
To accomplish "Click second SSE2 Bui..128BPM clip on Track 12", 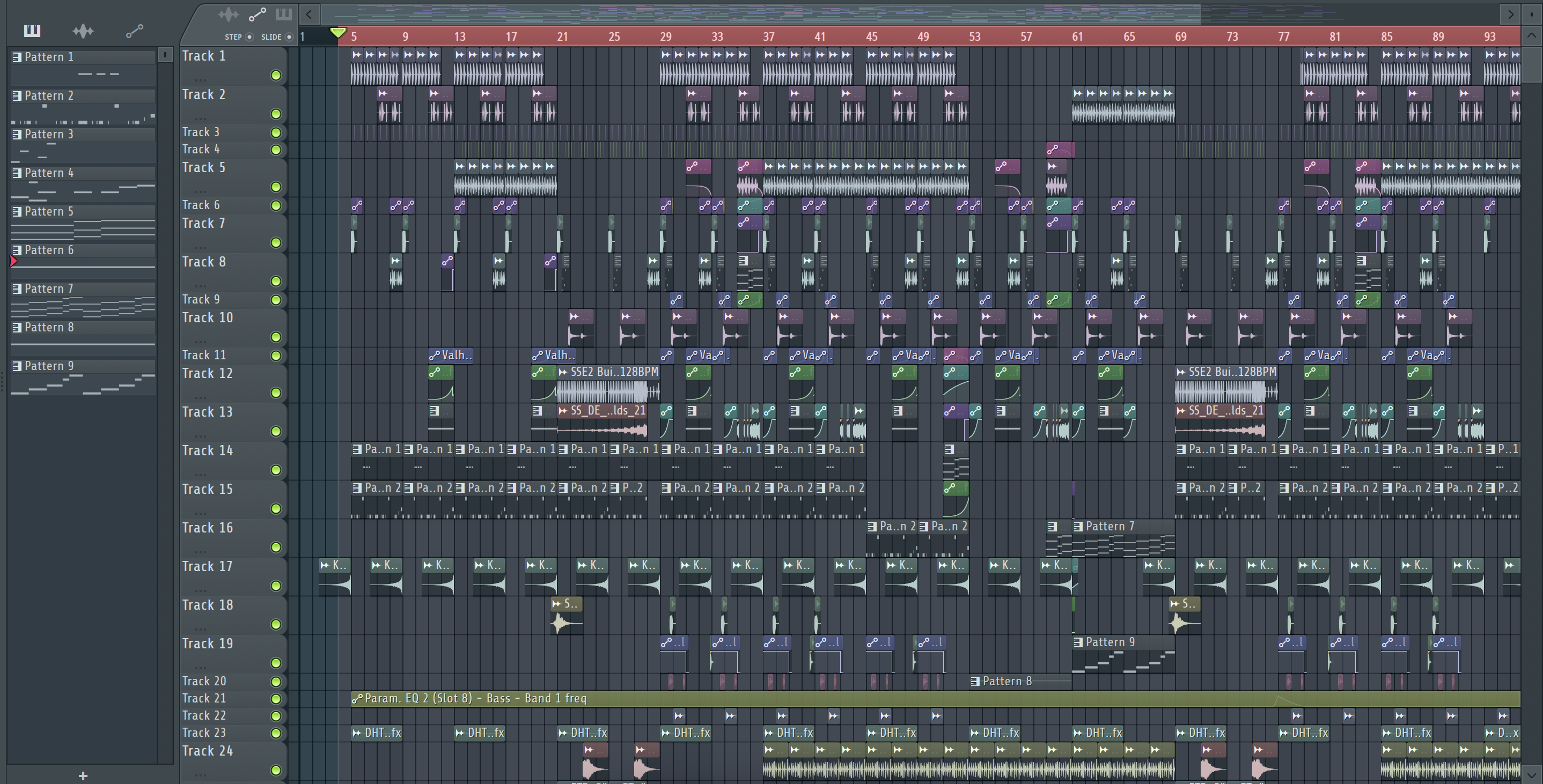I will (1226, 384).
